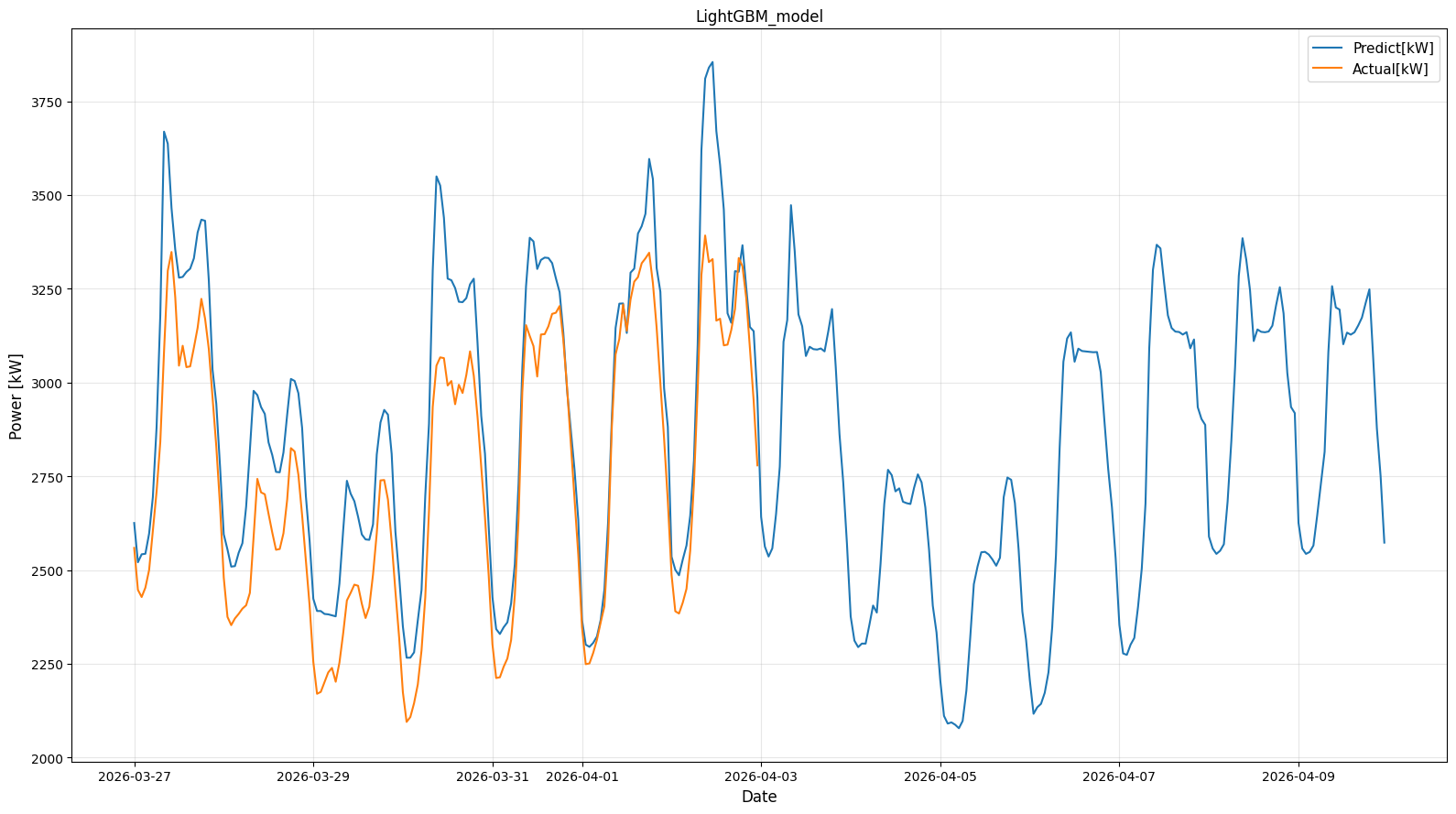Click the 3750 y-axis tick label
1456x814 pixels.
[x=45, y=103]
